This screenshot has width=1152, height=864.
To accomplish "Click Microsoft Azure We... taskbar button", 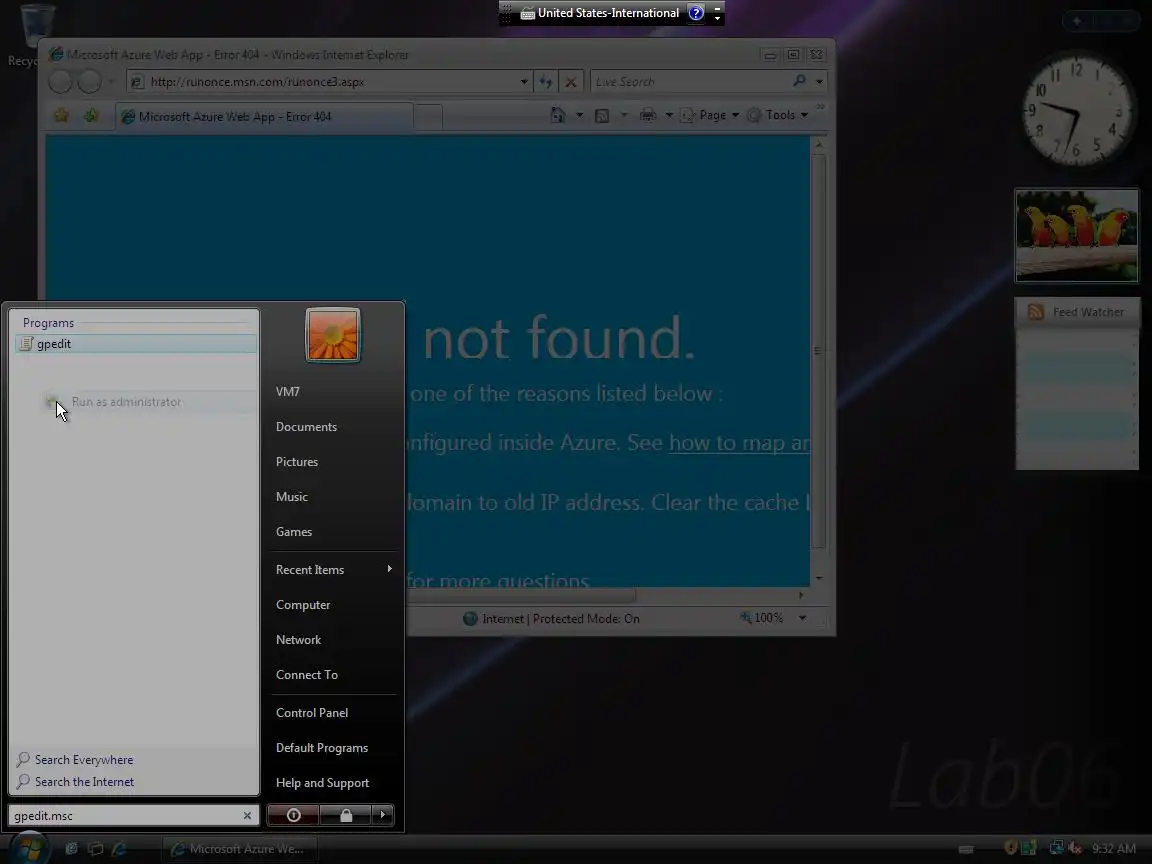I will point(240,849).
